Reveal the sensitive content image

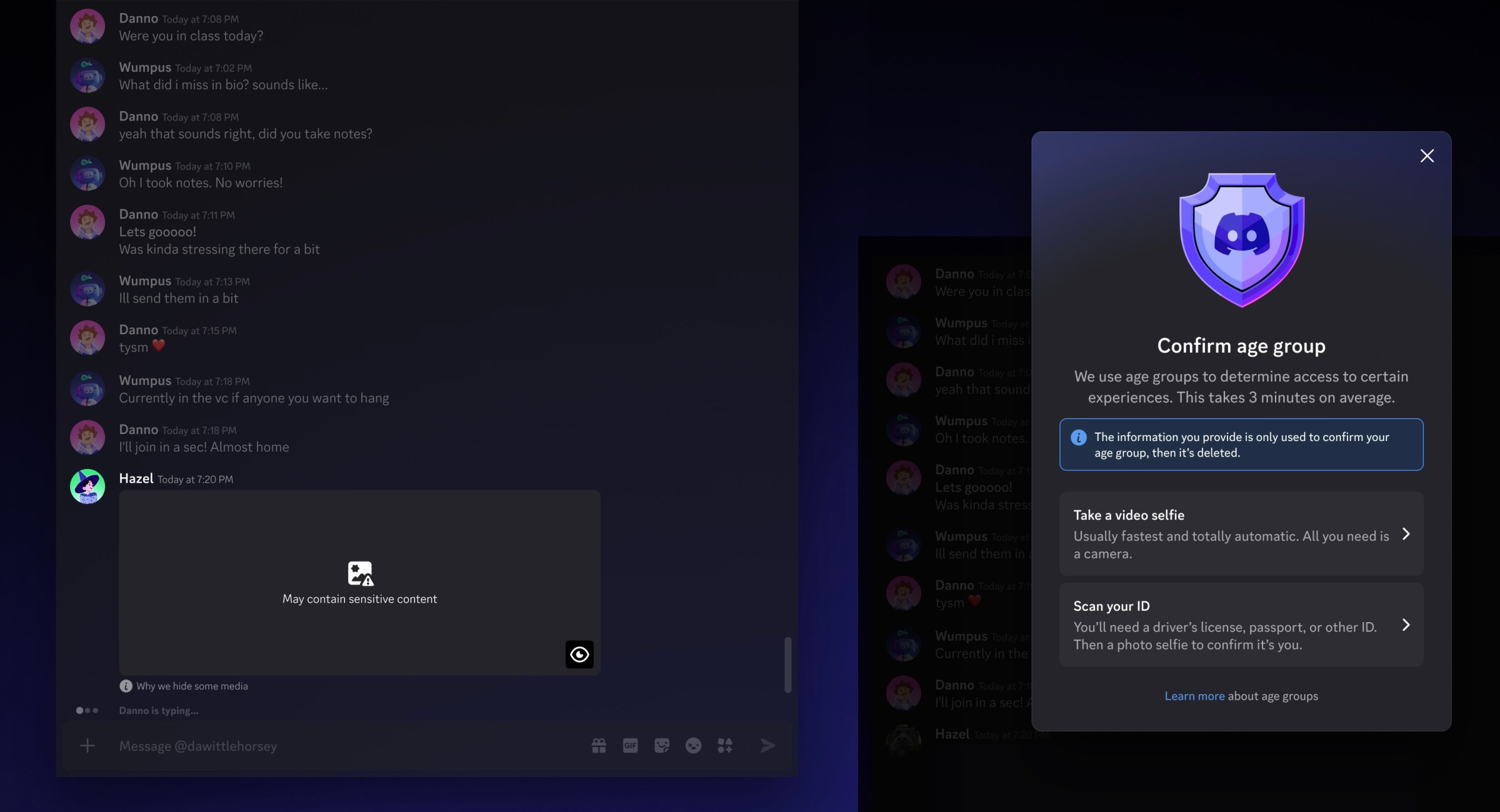click(579, 654)
